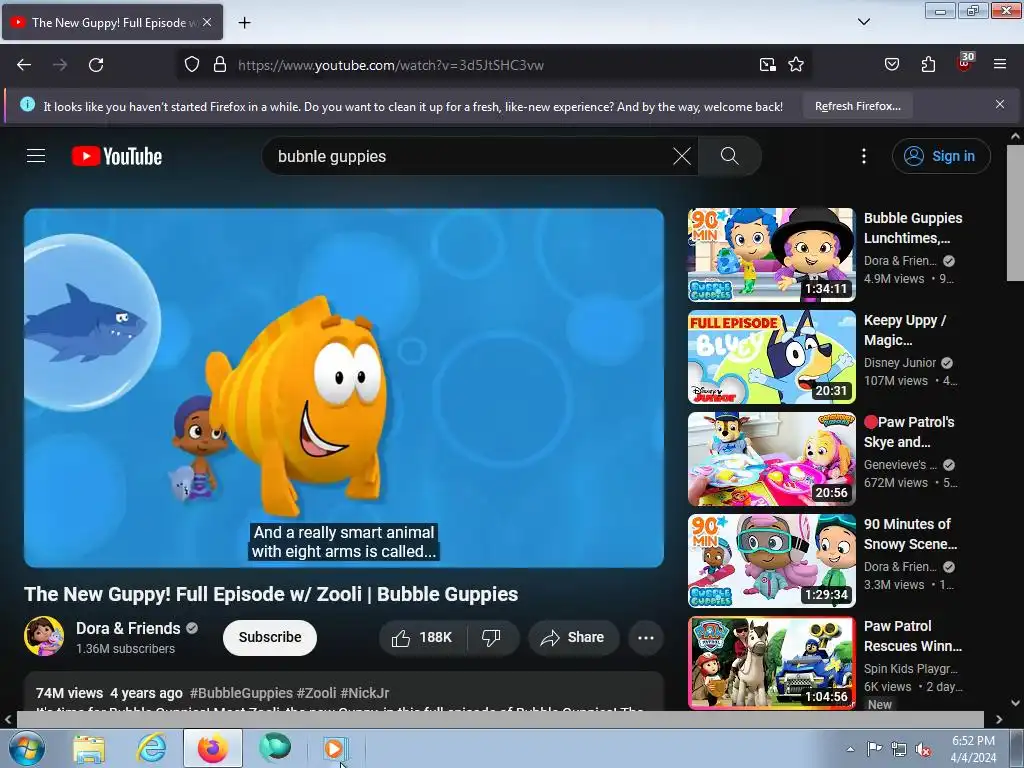This screenshot has width=1024, height=768.
Task: Open Windows Media Player from the taskbar
Action: (x=336, y=748)
